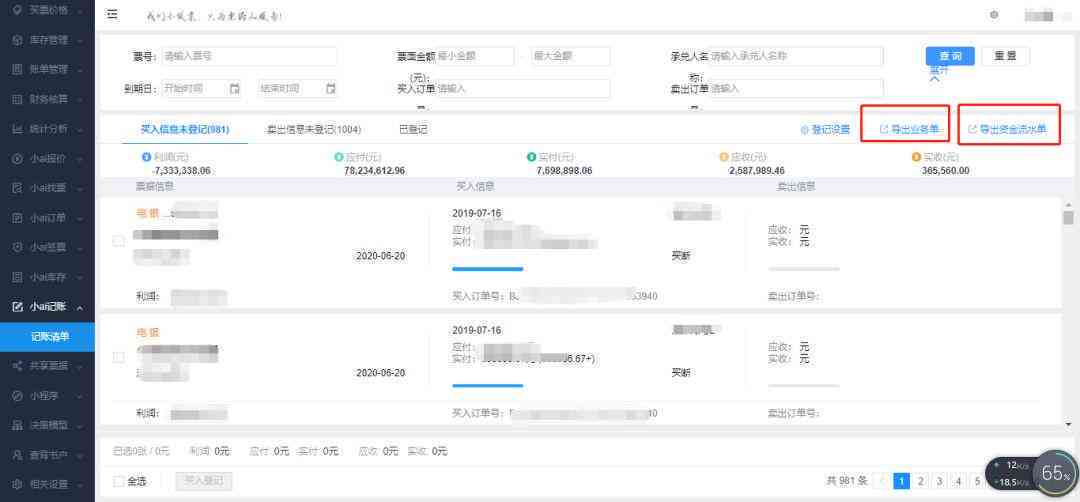Collapse the filter panel using the up chevron under 查询

tap(935, 79)
